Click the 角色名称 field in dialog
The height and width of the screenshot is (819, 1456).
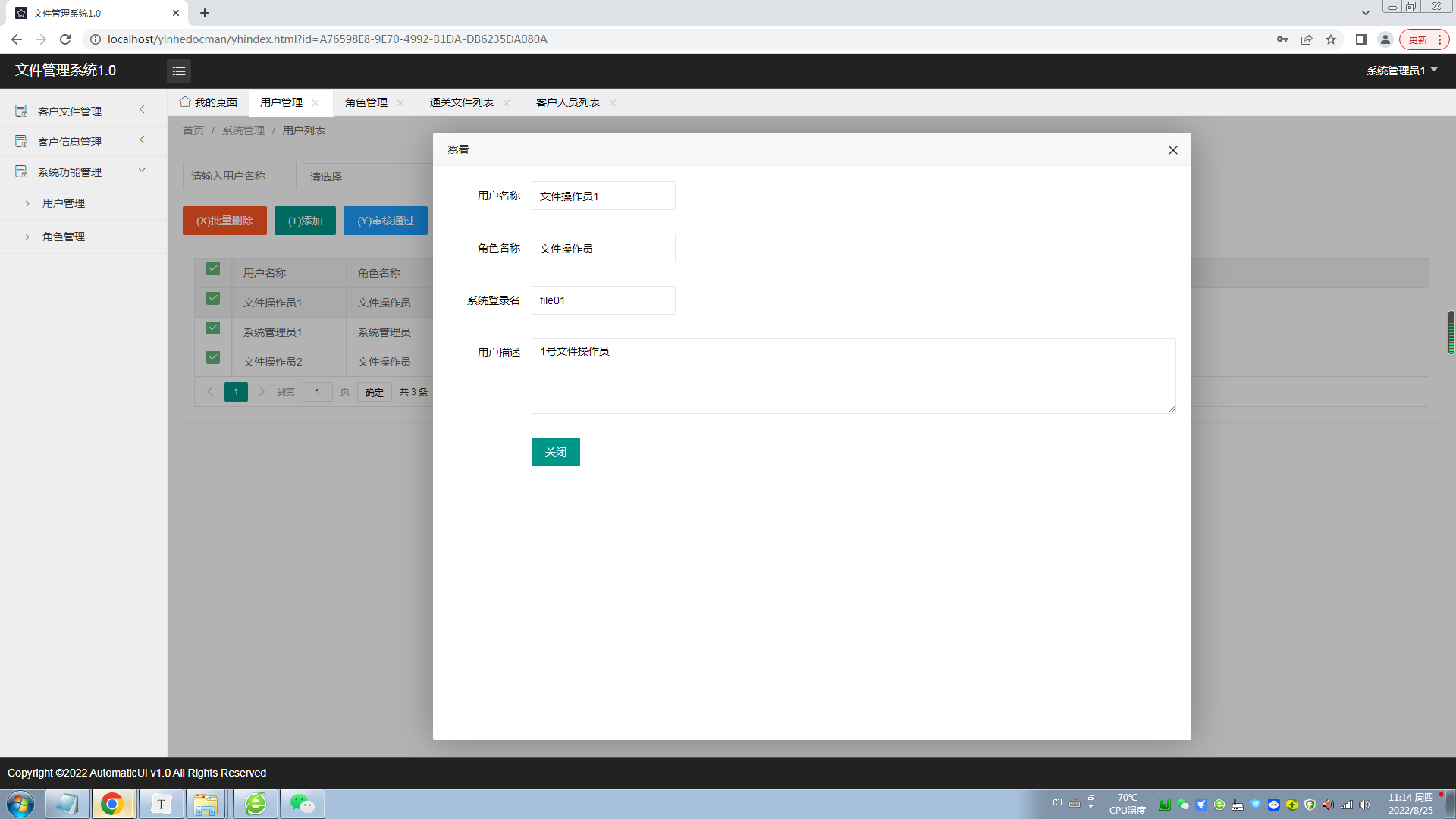tap(604, 248)
